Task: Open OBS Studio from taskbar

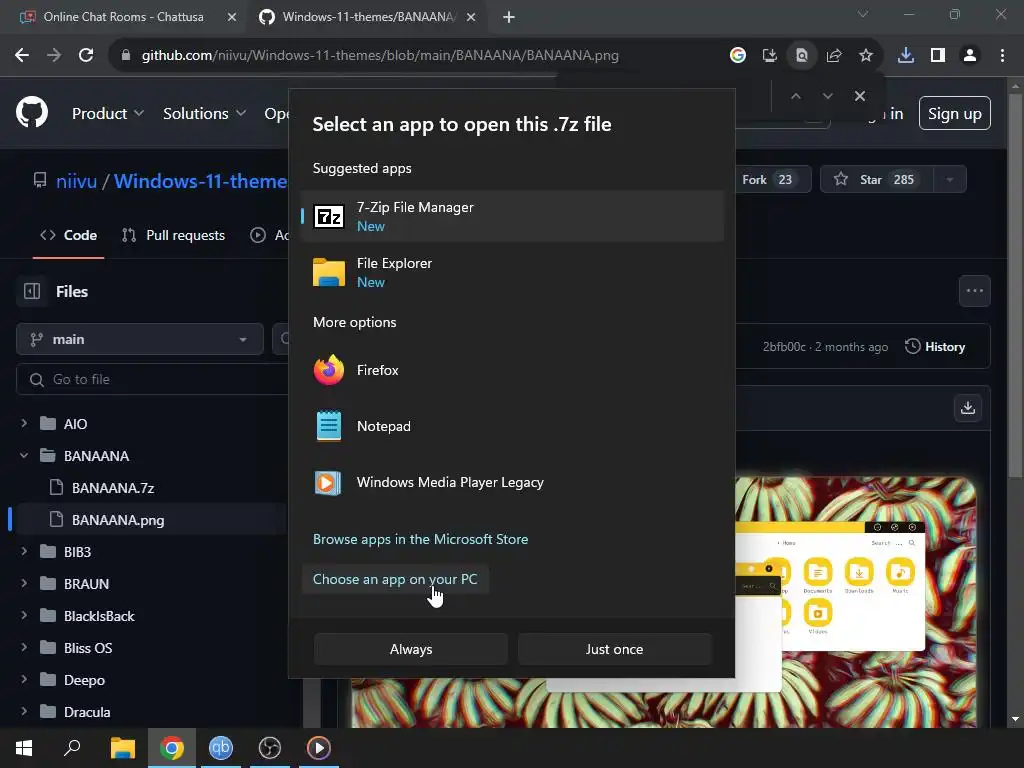Action: point(270,748)
